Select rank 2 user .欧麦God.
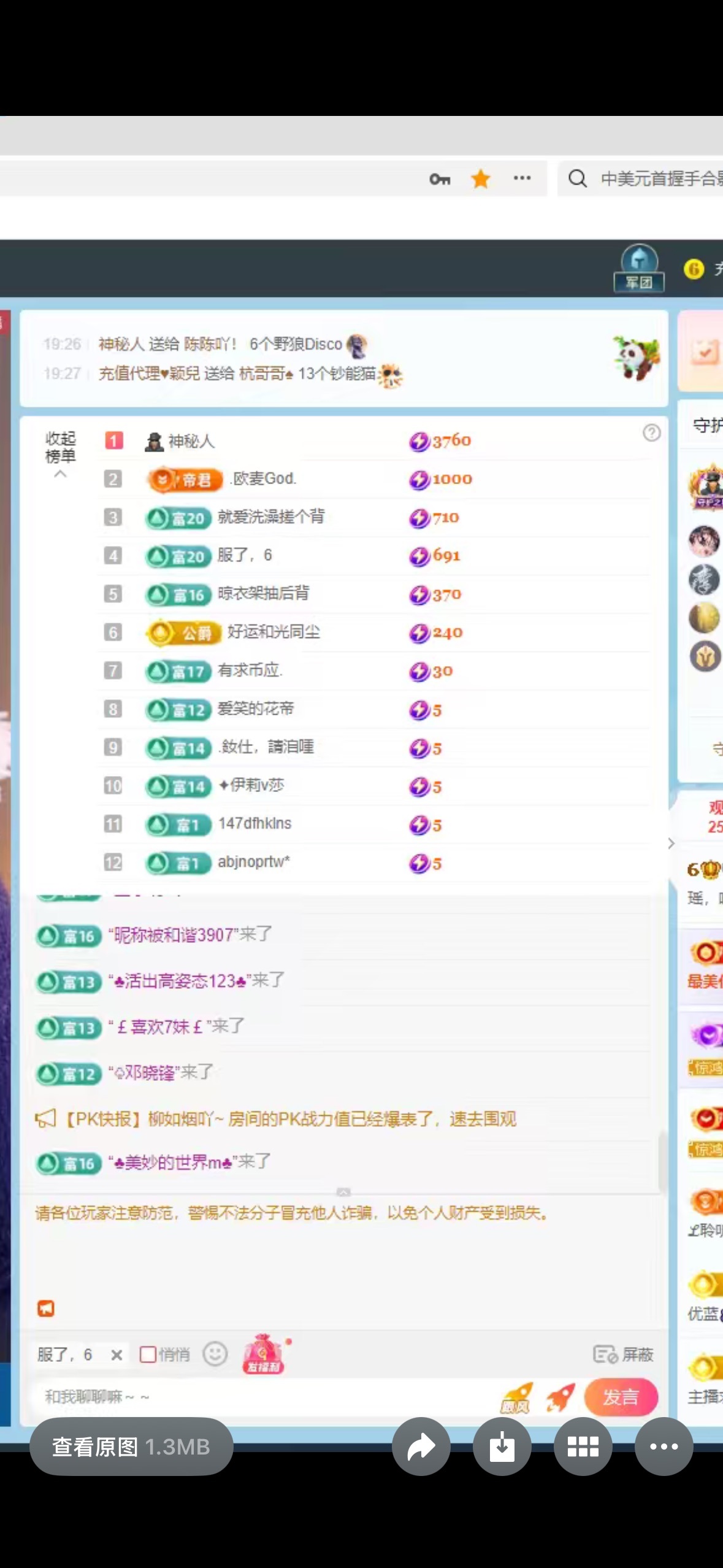Screen dimensions: 723x1568 coord(263,478)
